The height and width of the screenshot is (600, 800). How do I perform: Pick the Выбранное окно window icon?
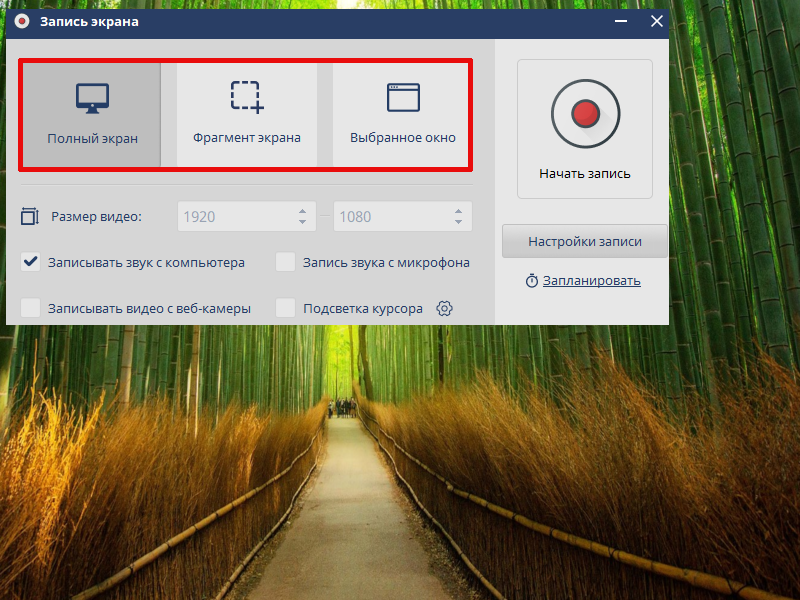tap(403, 97)
